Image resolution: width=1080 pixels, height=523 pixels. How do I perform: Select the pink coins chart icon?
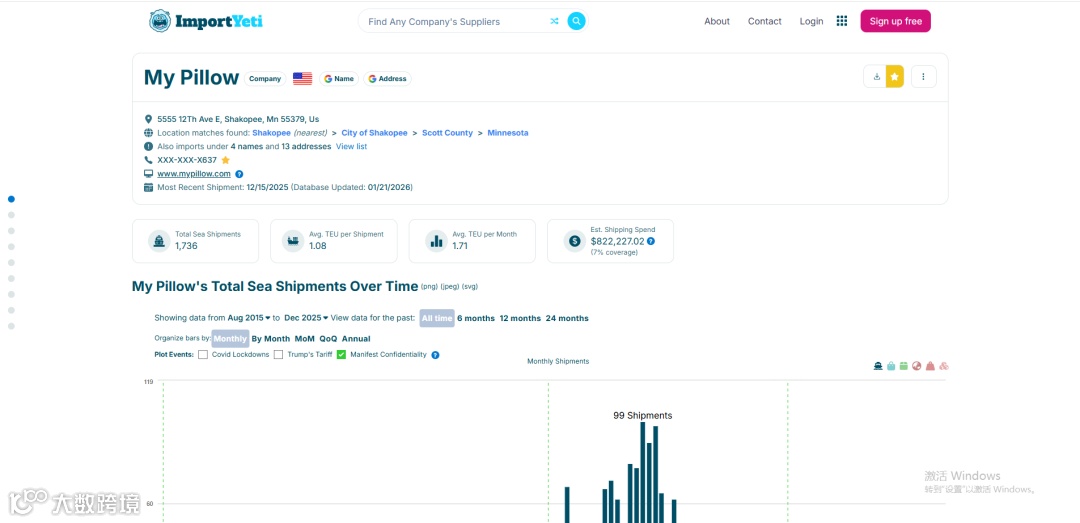(x=944, y=366)
